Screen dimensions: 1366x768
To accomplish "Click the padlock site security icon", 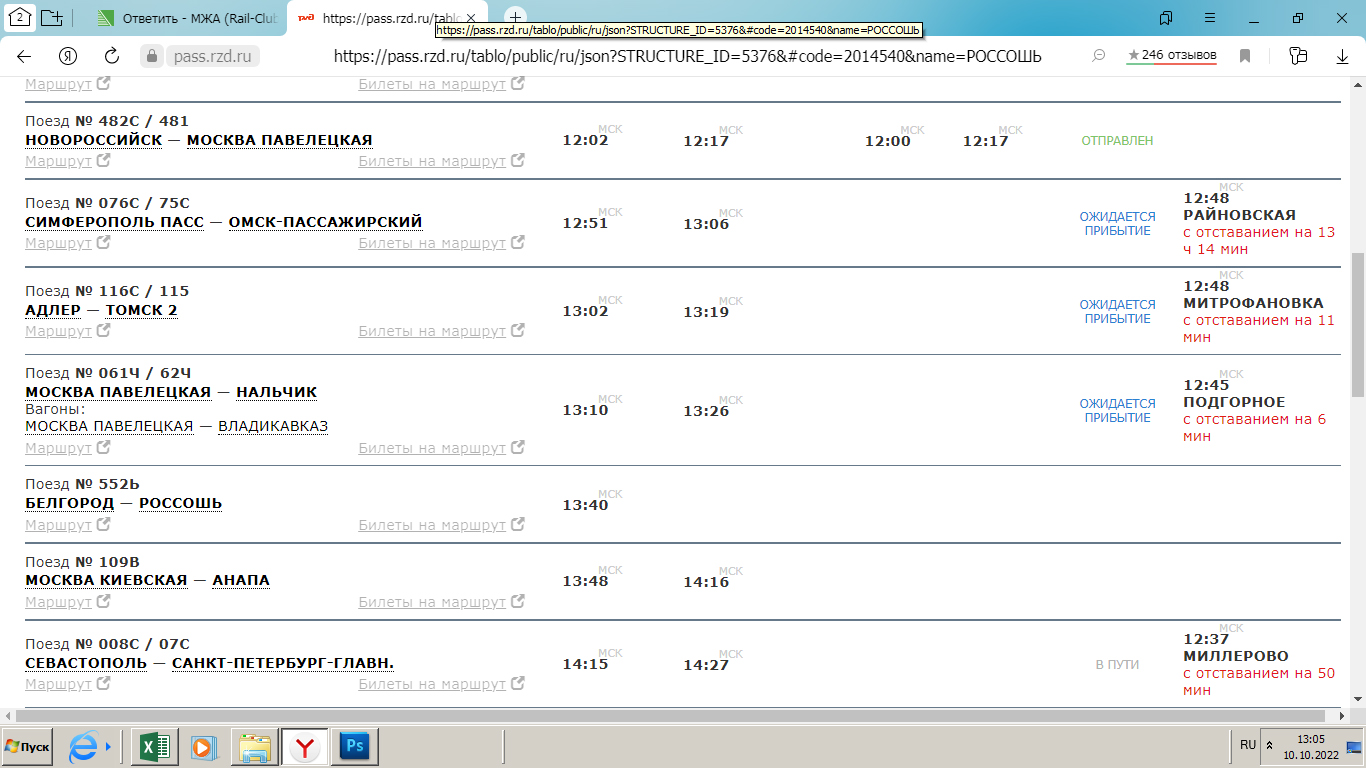I will click(x=151, y=57).
